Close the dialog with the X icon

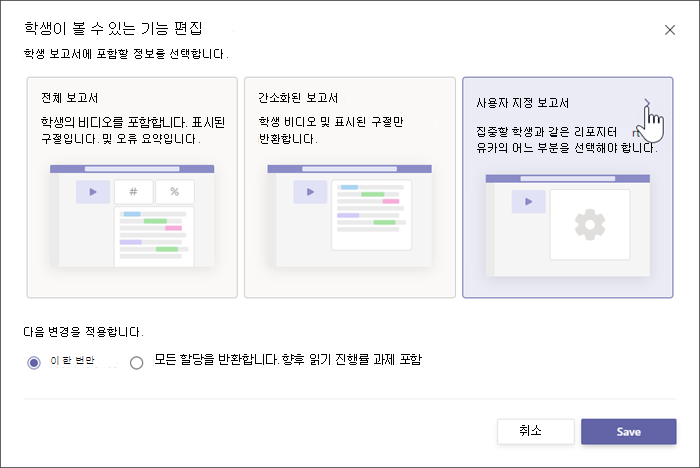(670, 30)
